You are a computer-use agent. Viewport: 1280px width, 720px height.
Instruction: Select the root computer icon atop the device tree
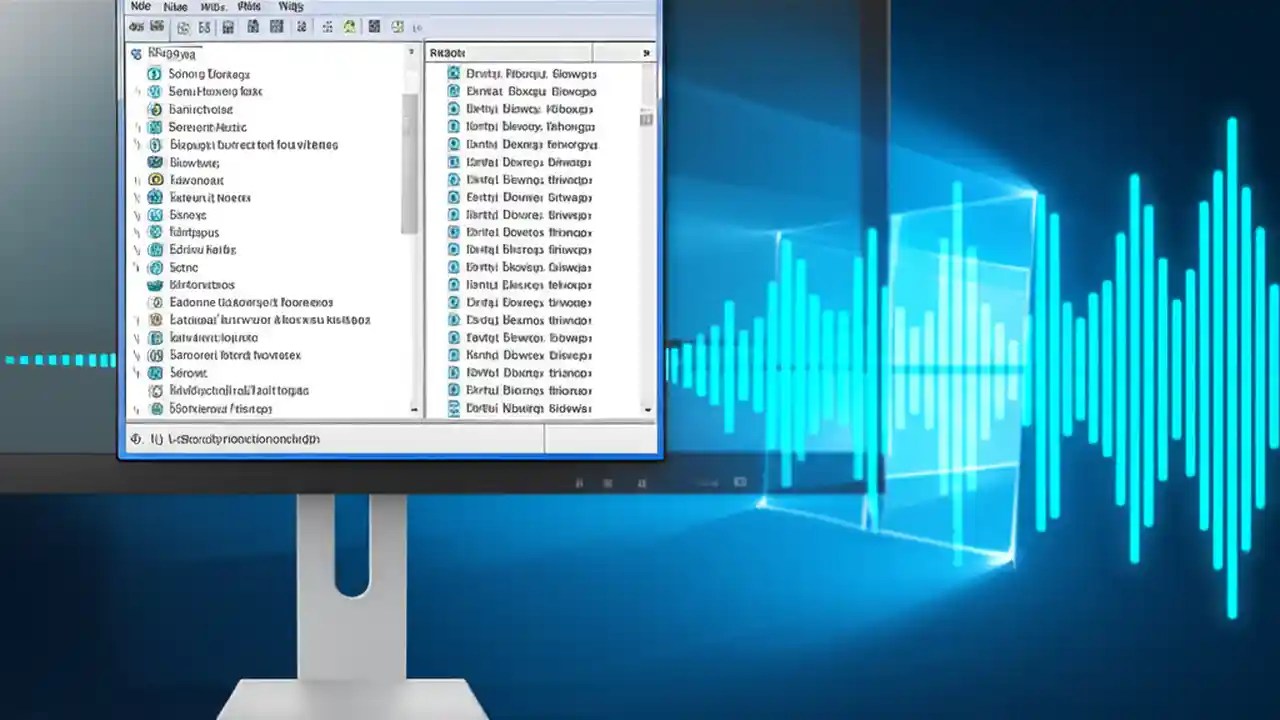click(138, 53)
